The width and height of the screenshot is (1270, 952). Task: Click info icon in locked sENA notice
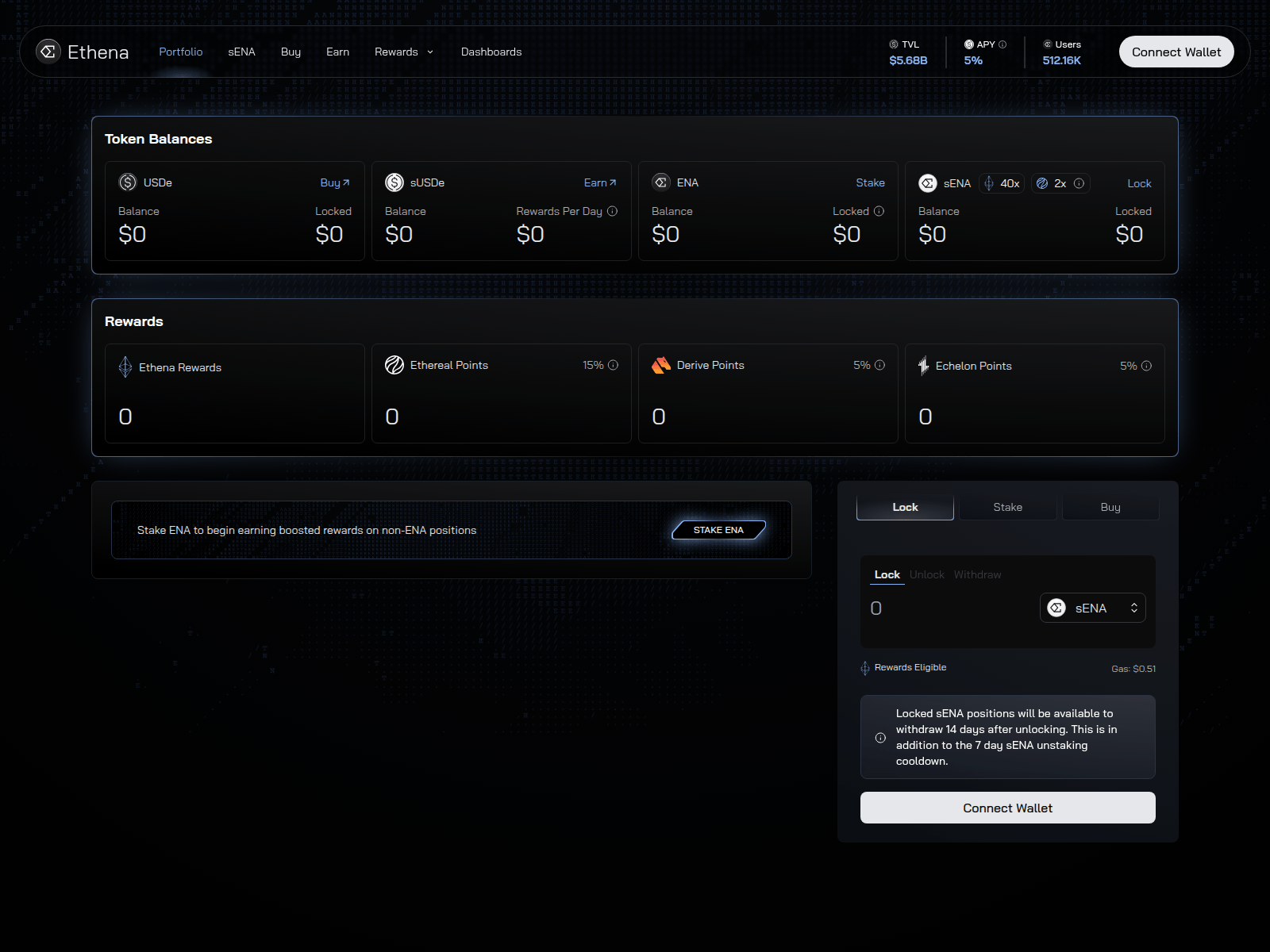(880, 738)
